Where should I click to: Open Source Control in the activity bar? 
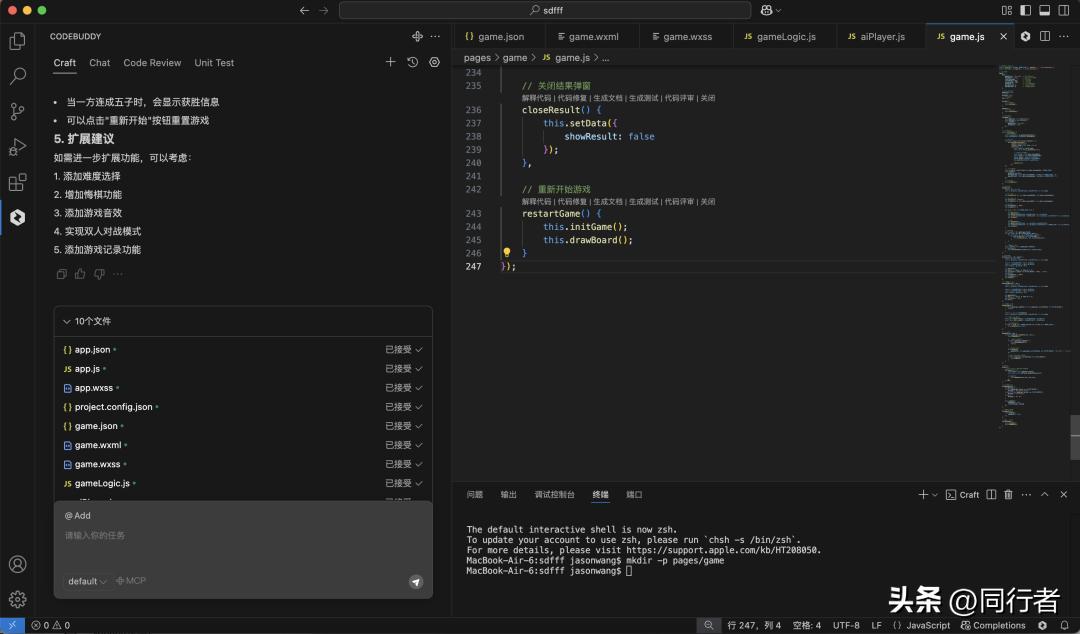click(16, 111)
